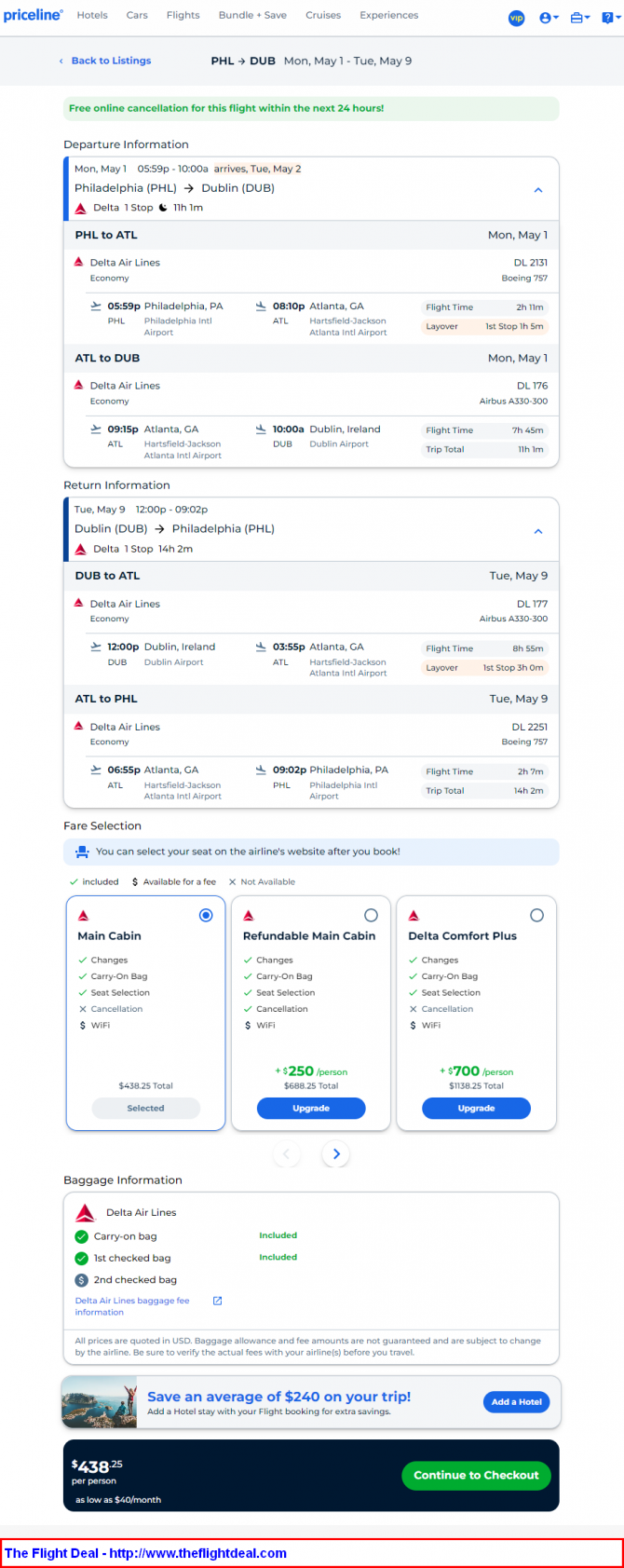This screenshot has width=624, height=1568.
Task: Click the Delta logo beside DL 176 flight
Action: 79,385
